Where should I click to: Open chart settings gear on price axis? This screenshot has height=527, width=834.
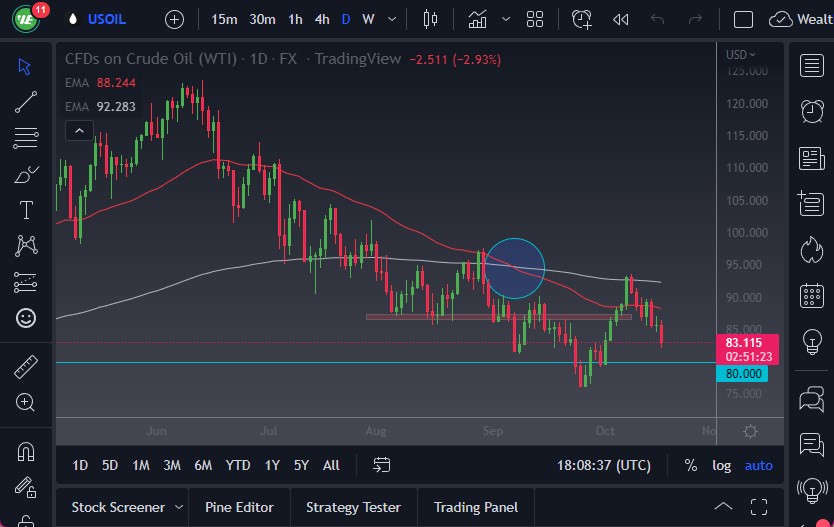point(750,431)
